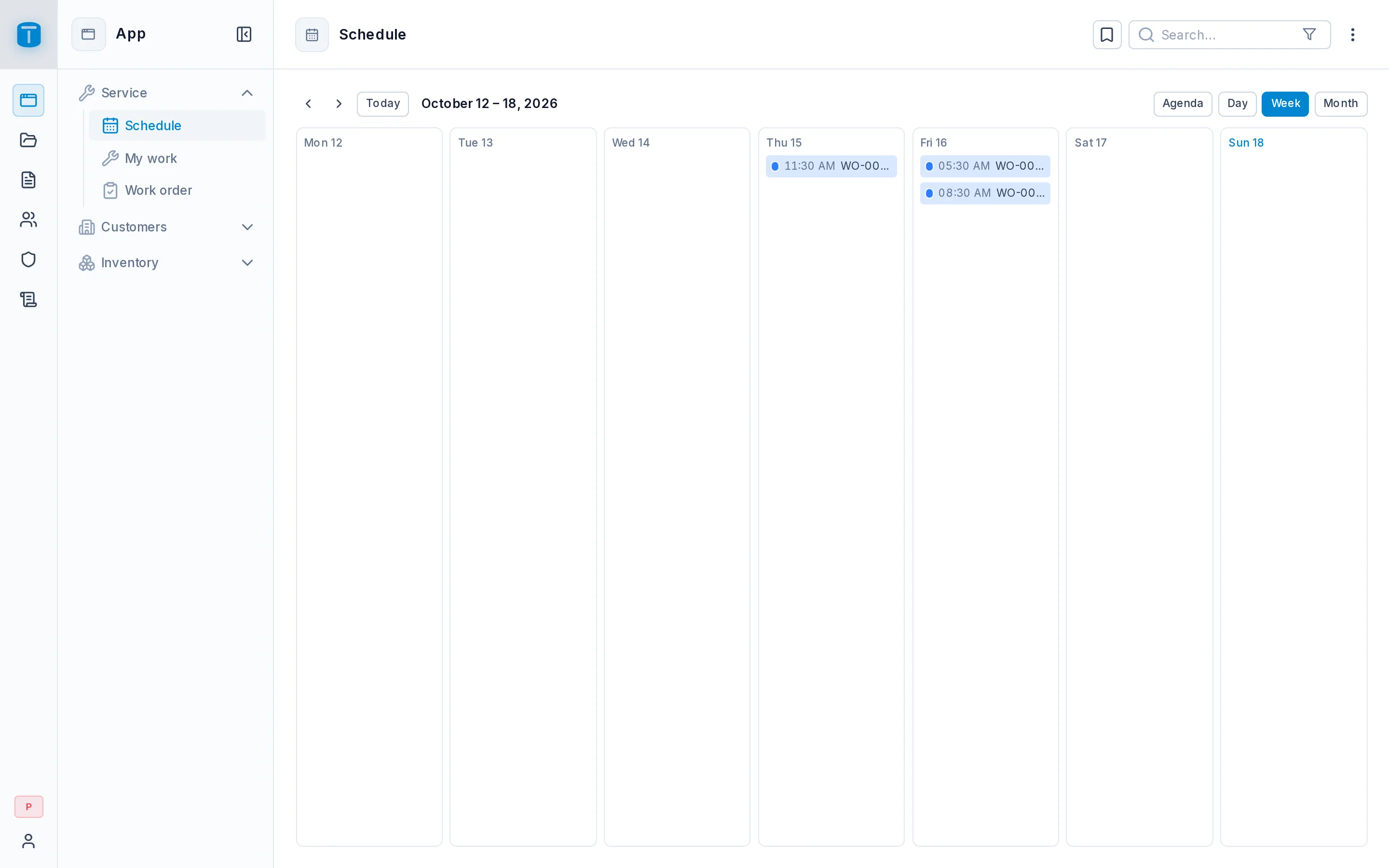Expand the Inventory section chevron
Screen dimensions: 1389x868
[247, 263]
